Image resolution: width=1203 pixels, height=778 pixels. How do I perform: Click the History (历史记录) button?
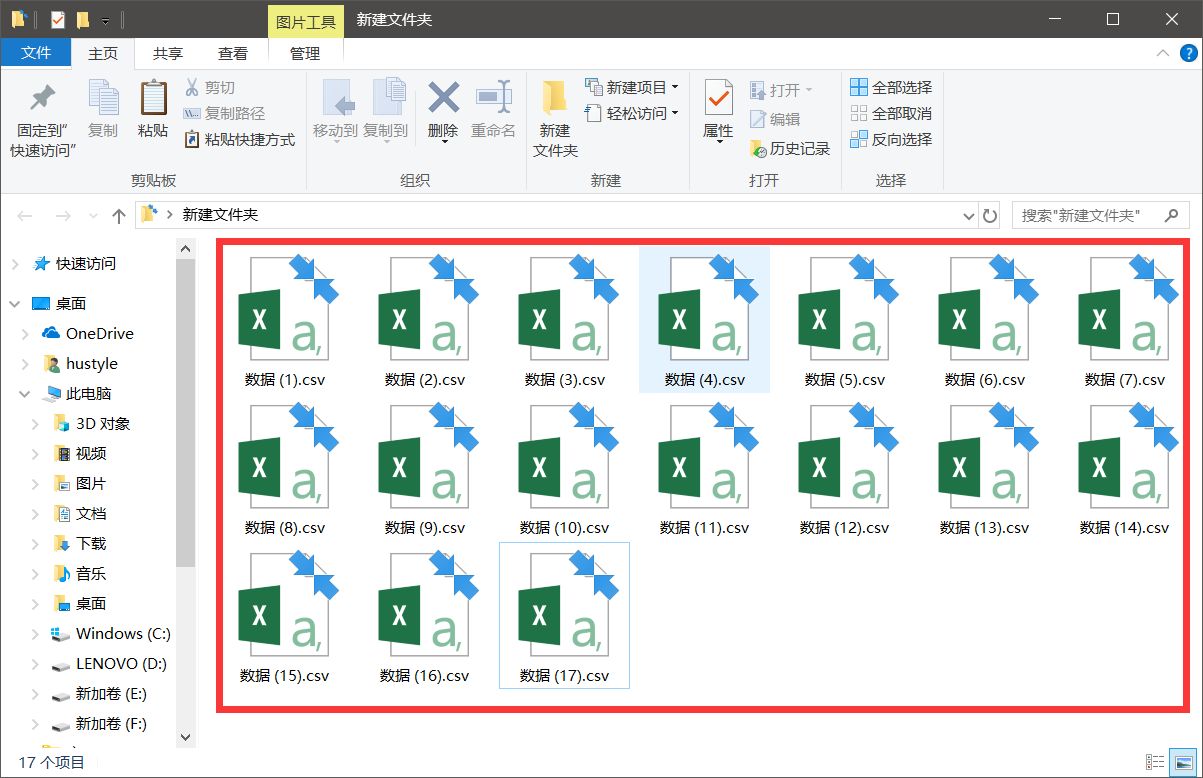point(790,148)
